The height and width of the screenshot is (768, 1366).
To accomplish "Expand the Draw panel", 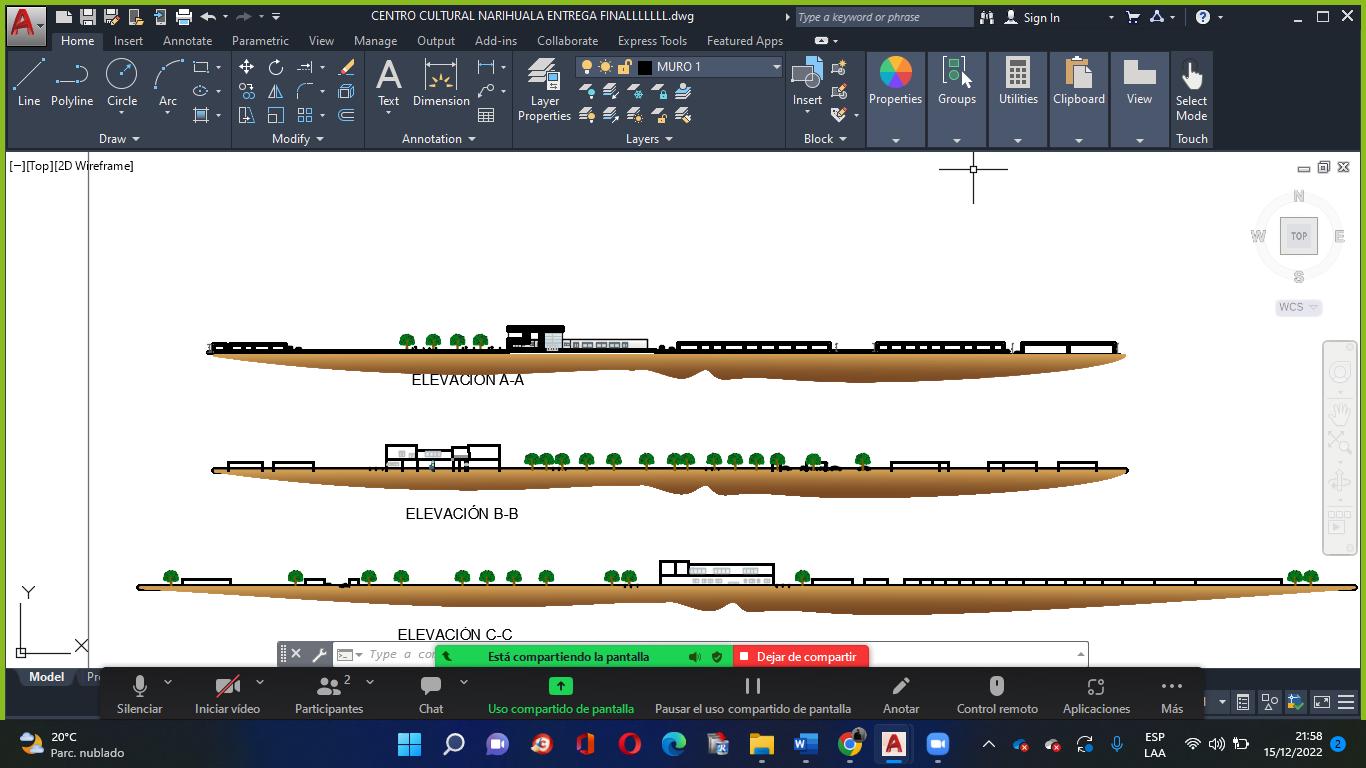I will pyautogui.click(x=119, y=139).
